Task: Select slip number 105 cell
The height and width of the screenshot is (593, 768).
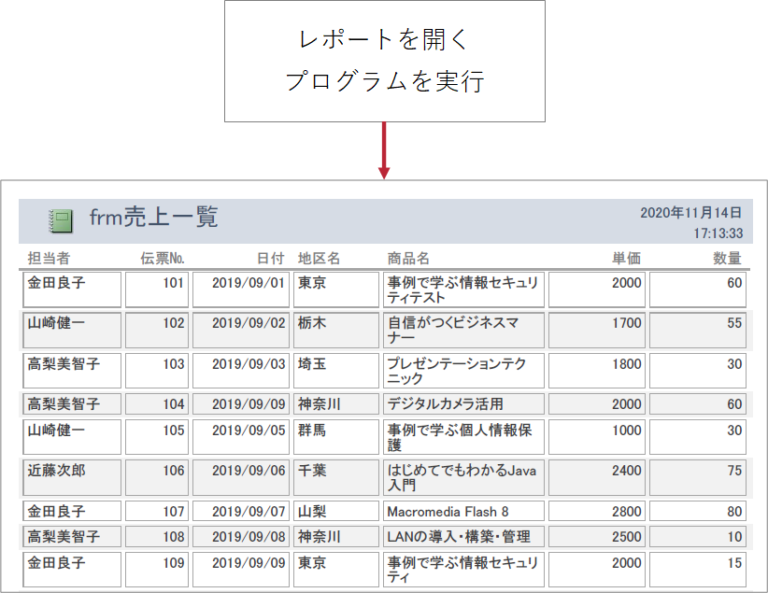Action: pyautogui.click(x=157, y=437)
